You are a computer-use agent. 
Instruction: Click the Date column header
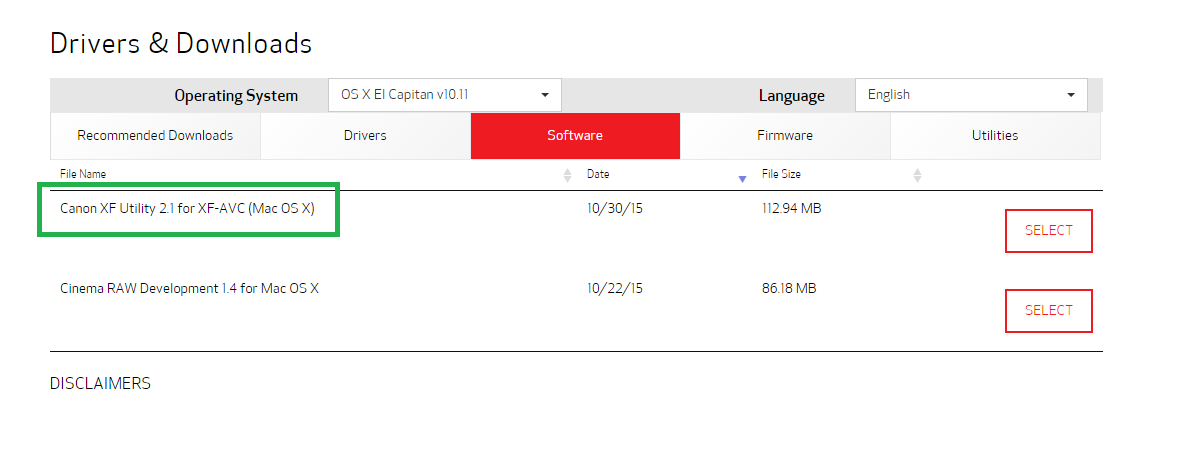pos(598,174)
